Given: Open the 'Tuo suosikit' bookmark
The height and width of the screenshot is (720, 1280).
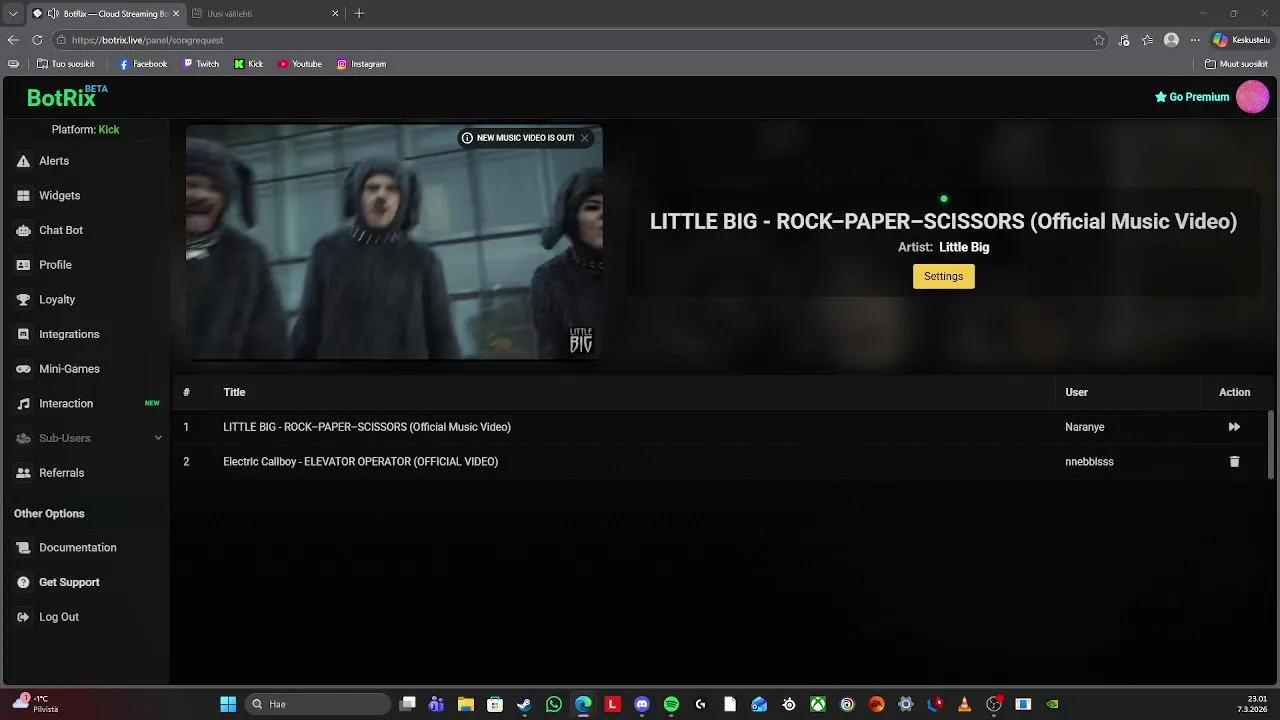Looking at the screenshot, I should (x=66, y=64).
